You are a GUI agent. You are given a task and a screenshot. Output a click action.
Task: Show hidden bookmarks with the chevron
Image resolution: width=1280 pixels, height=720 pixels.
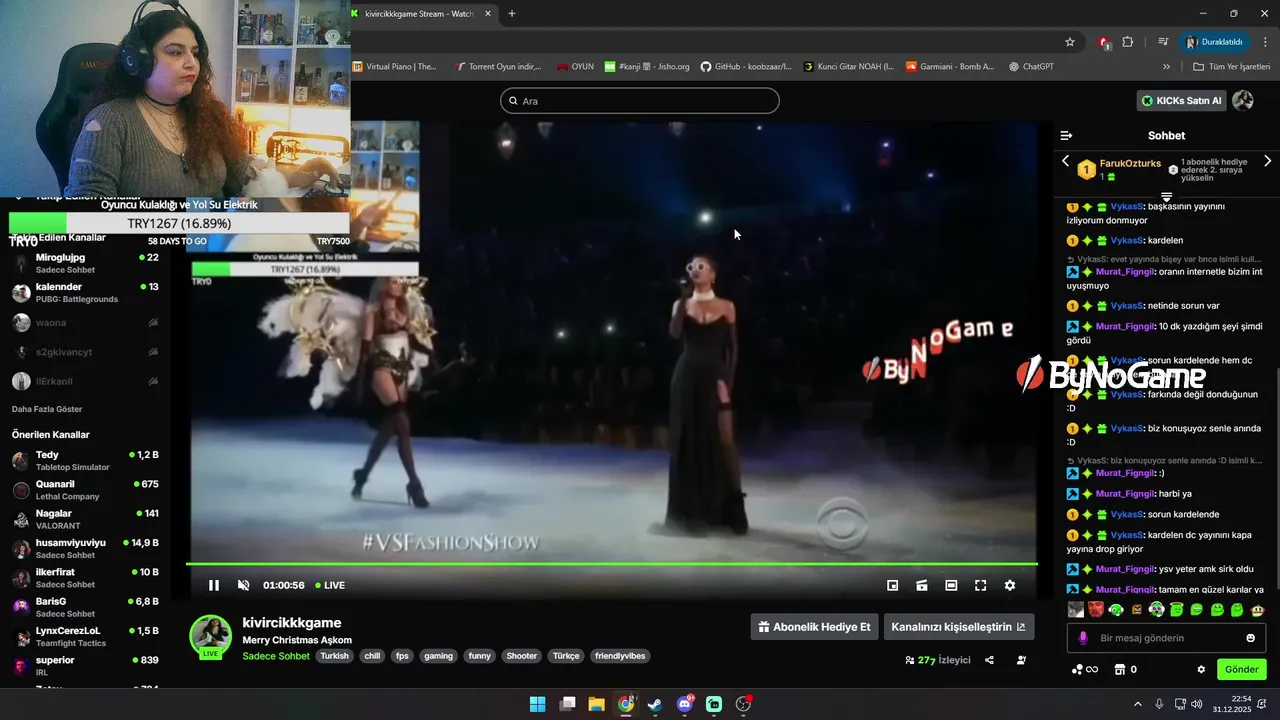point(1166,67)
